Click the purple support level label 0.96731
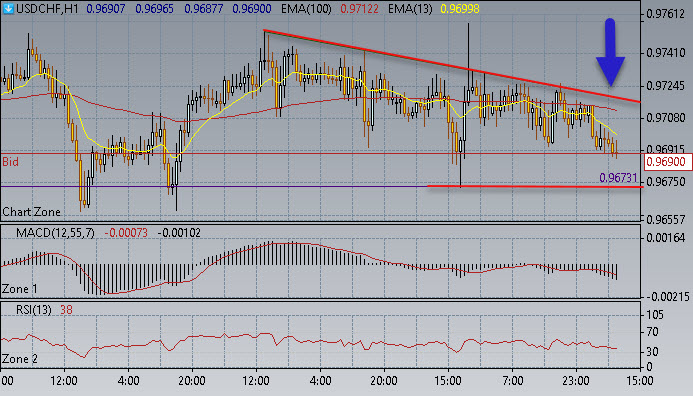 click(618, 178)
